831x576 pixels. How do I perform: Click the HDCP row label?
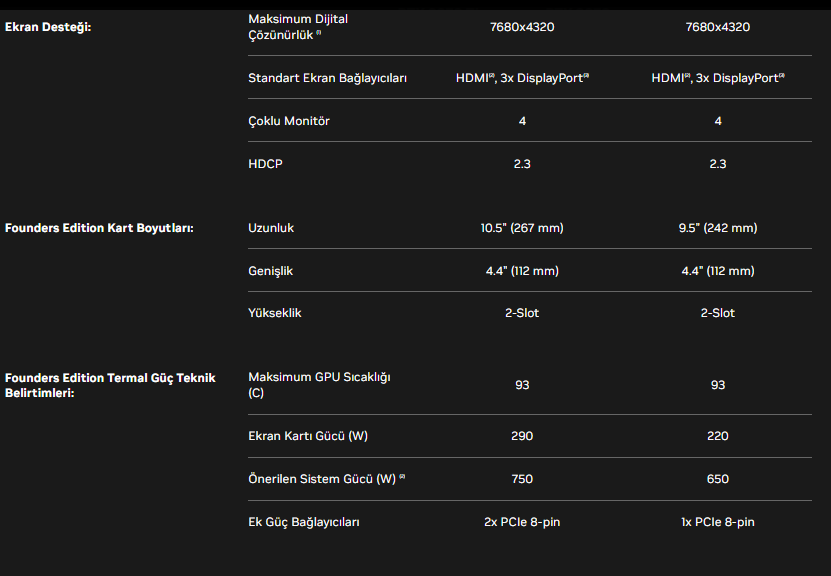[265, 164]
